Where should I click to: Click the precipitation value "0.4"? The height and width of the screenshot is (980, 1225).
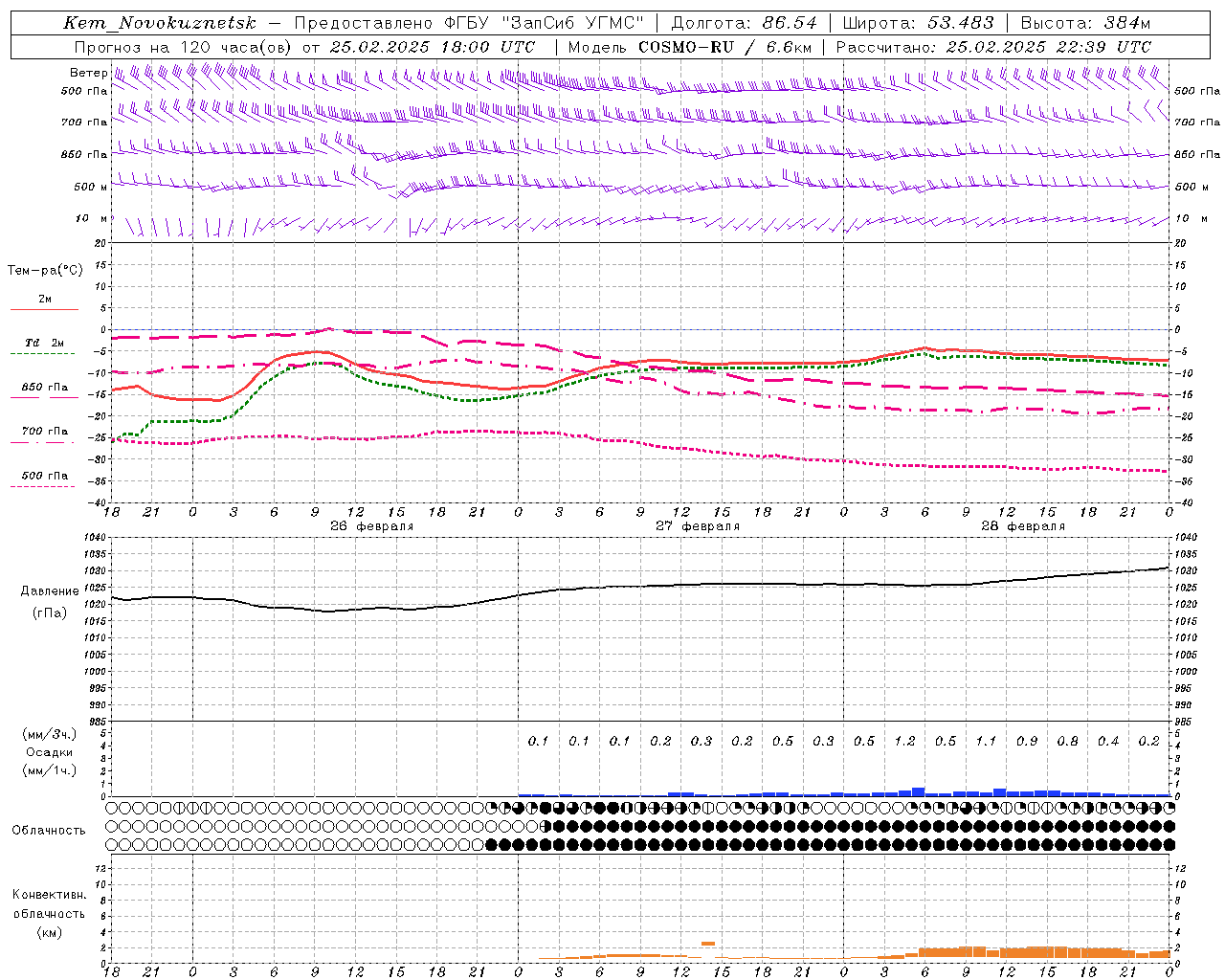(x=1108, y=741)
